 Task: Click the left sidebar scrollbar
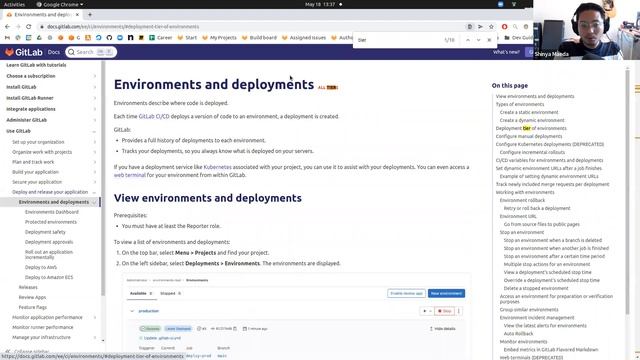coord(103,178)
